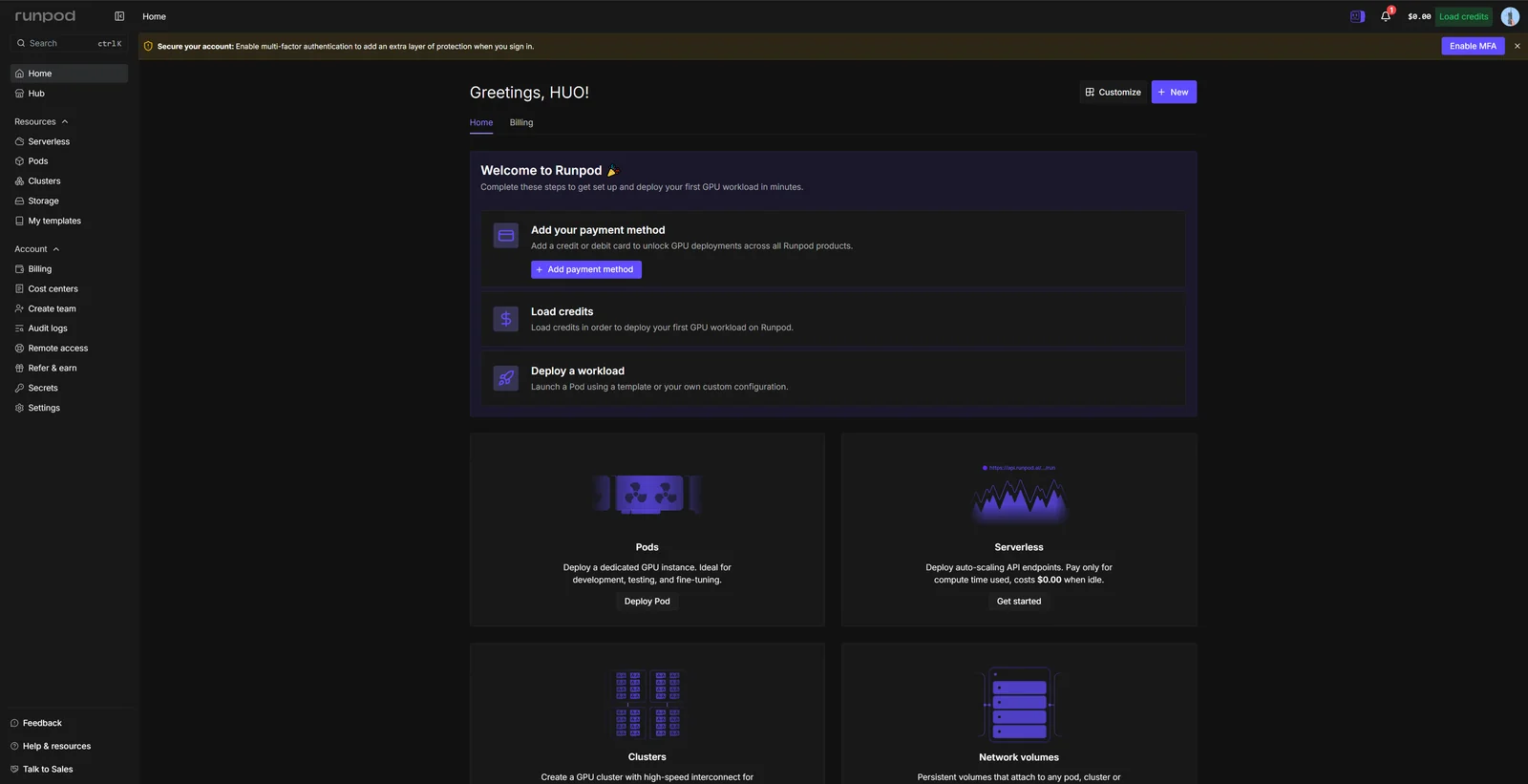The image size is (1528, 784).
Task: Click the Hub icon in sidebar
Action: 19,94
